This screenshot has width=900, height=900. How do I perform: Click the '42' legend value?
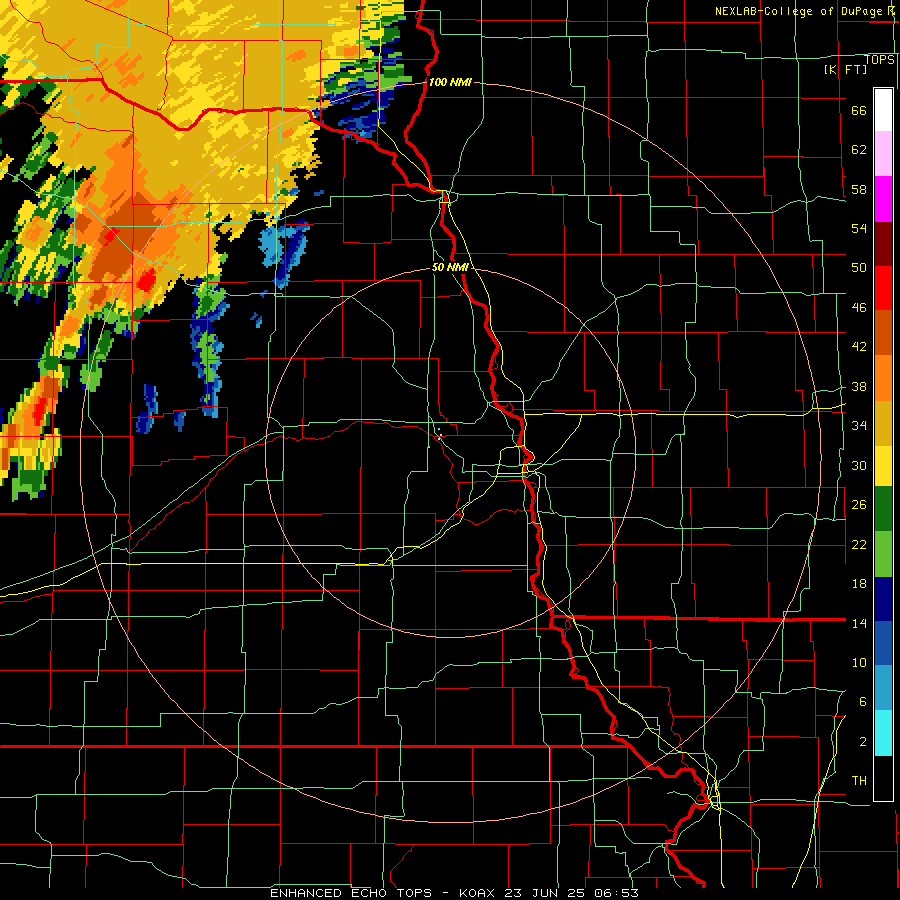859,347
